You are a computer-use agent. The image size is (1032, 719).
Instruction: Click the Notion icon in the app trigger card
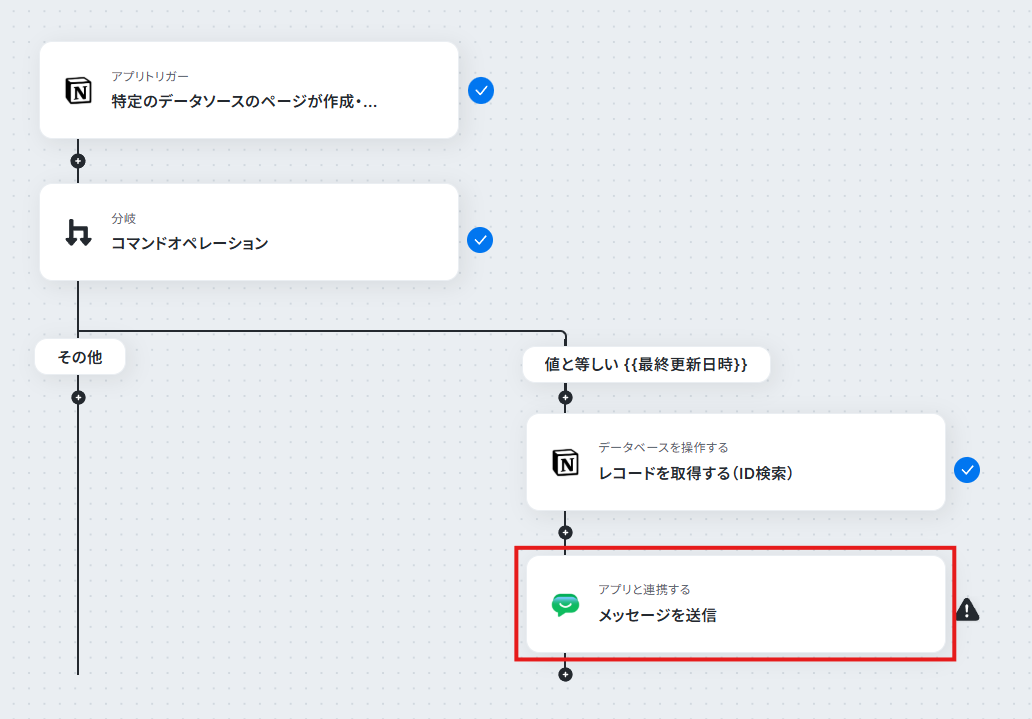click(78, 90)
